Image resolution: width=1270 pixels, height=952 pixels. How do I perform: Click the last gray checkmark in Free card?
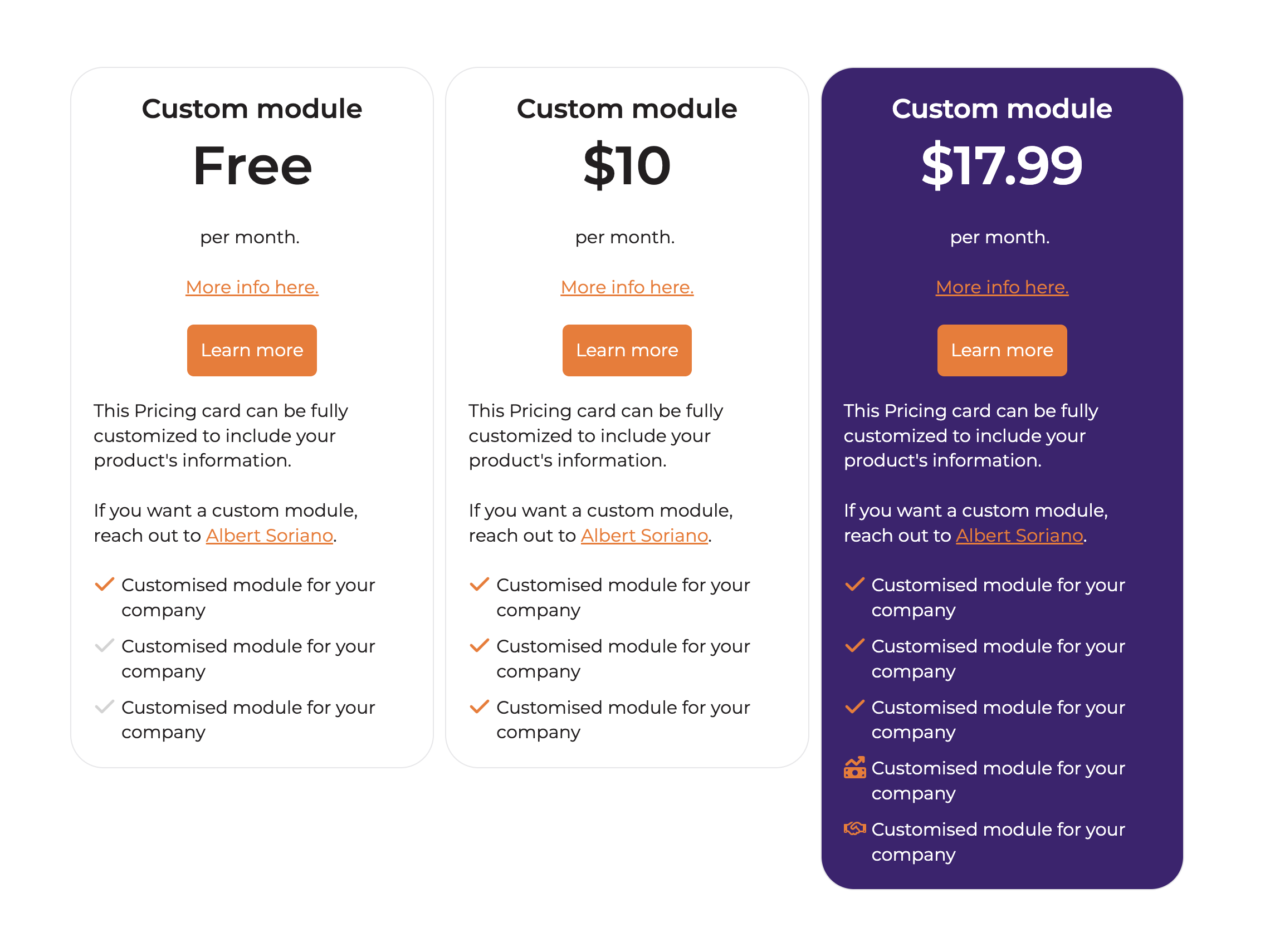click(x=105, y=706)
